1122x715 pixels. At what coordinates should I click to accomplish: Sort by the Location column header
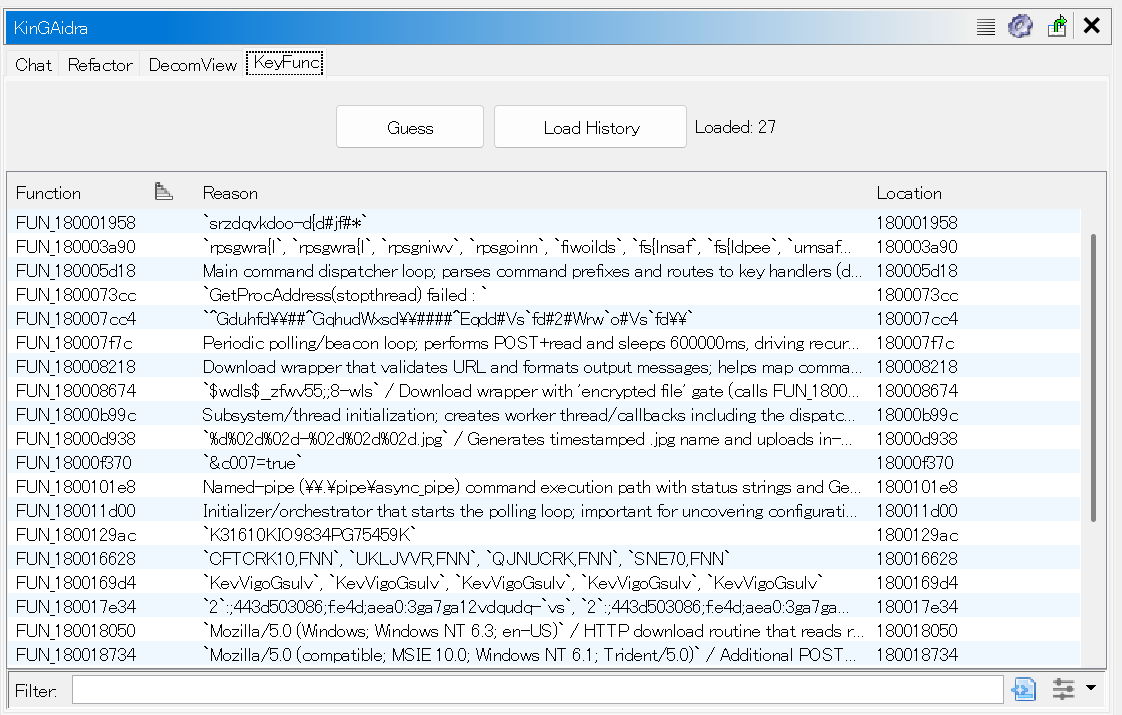(909, 193)
